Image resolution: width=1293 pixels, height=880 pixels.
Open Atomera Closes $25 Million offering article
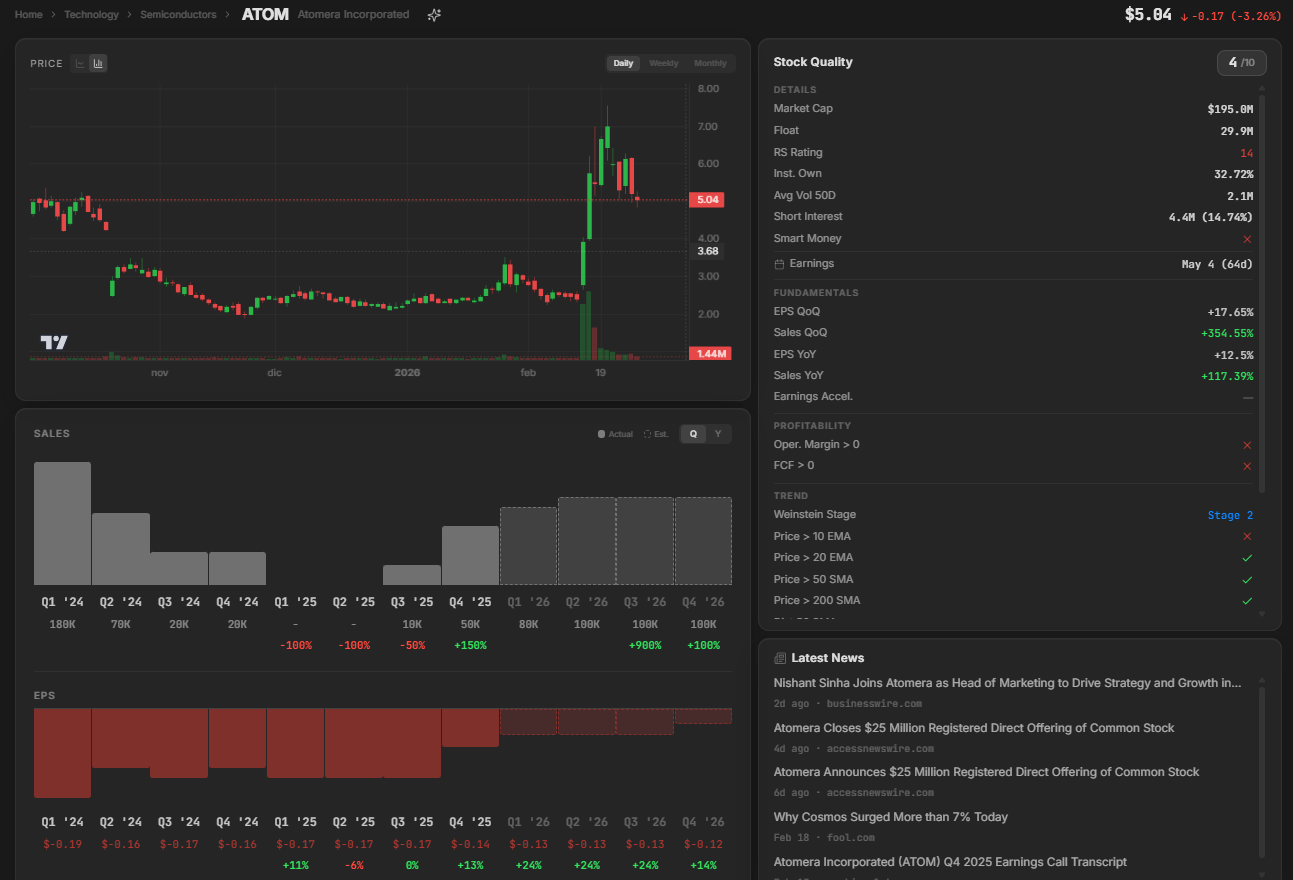point(974,728)
